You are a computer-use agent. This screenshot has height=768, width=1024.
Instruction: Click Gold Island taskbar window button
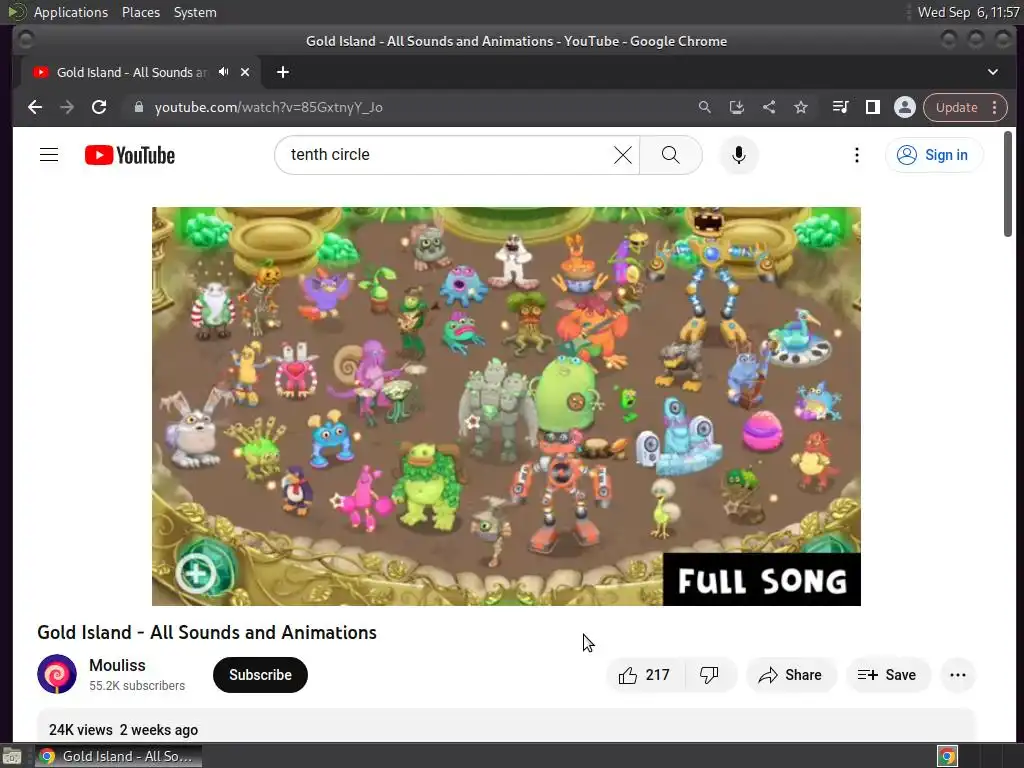118,756
